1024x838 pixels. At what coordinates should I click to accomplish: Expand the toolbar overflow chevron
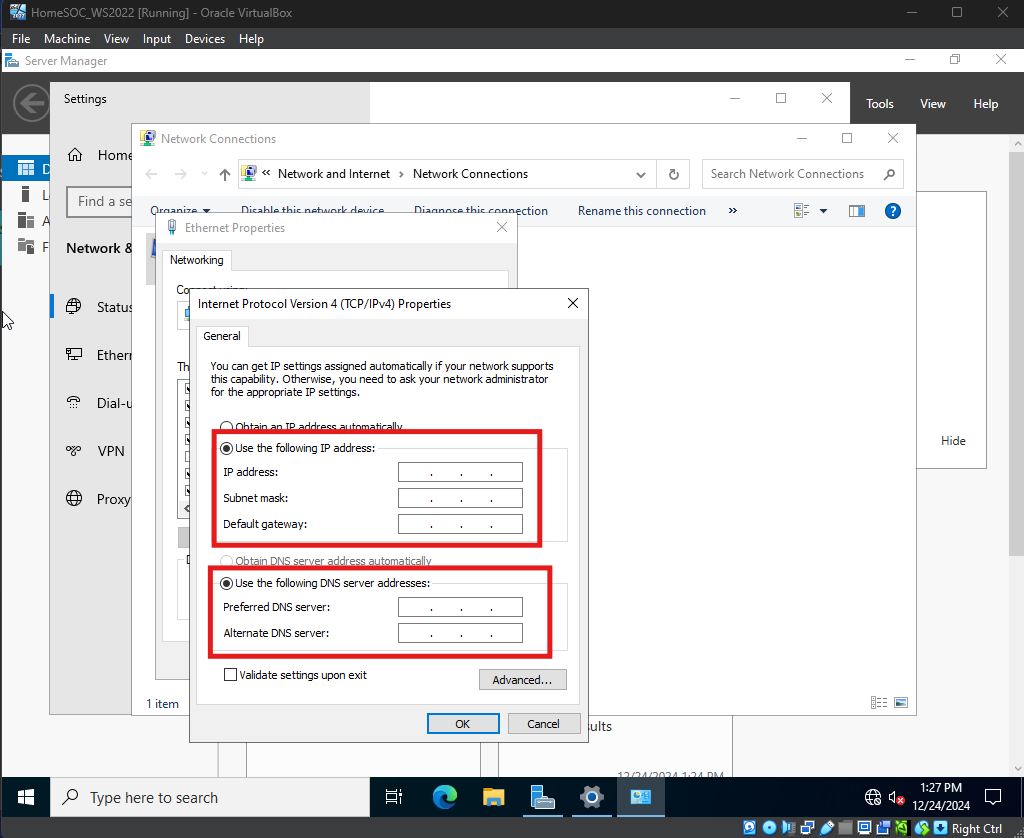732,211
